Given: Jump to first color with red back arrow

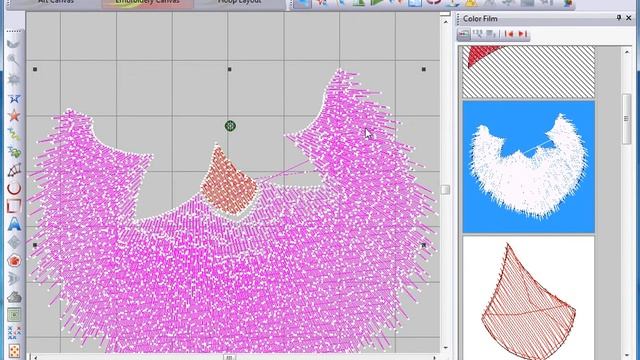Looking at the screenshot, I should (509, 34).
